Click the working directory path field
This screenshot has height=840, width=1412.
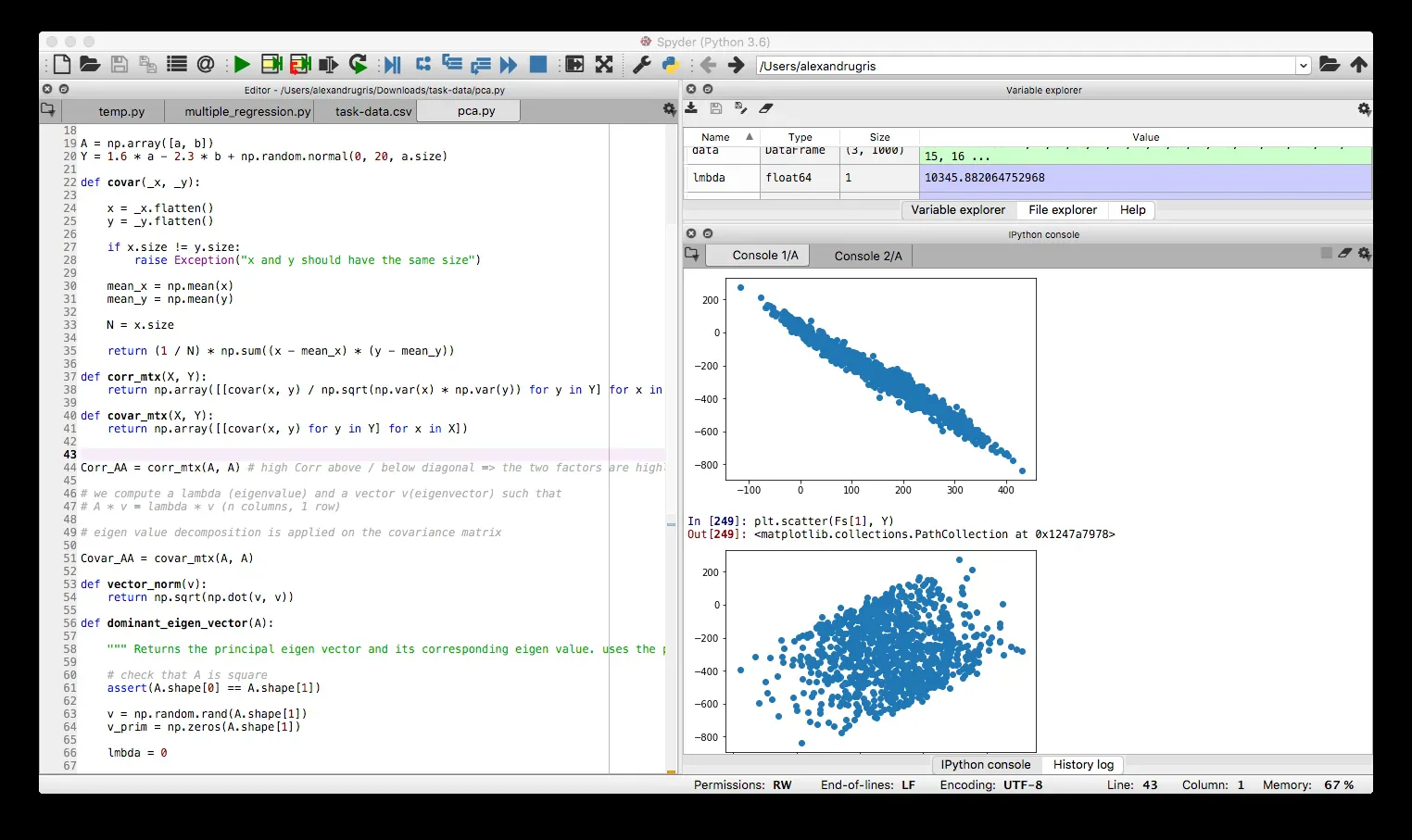tap(1026, 66)
